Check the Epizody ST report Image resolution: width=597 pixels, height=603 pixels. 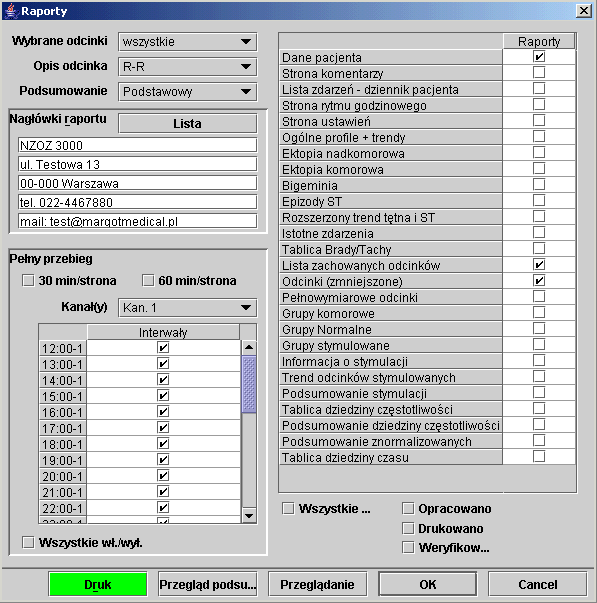coord(539,200)
